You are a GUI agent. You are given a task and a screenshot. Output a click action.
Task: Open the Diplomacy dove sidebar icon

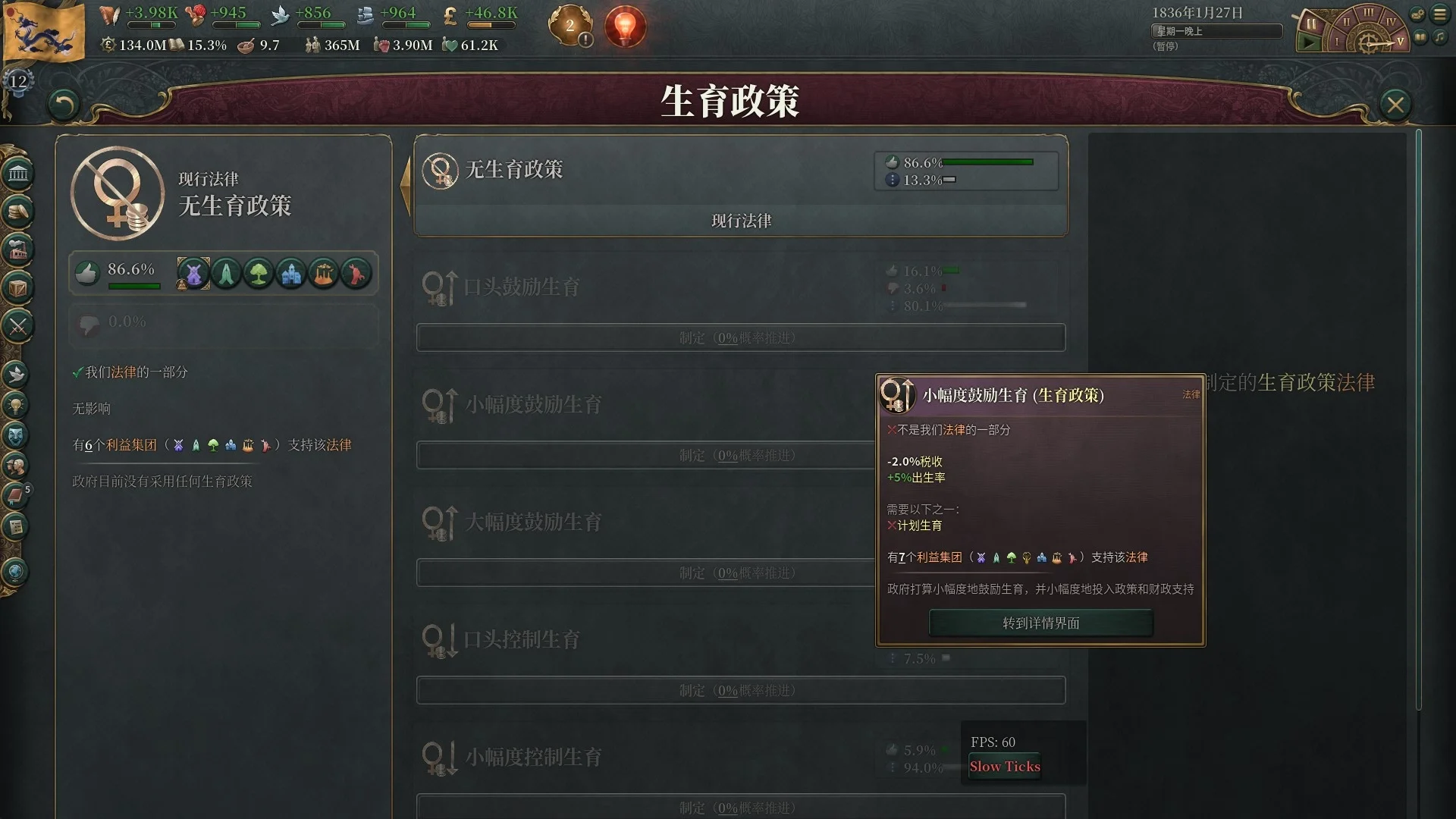coord(16,374)
